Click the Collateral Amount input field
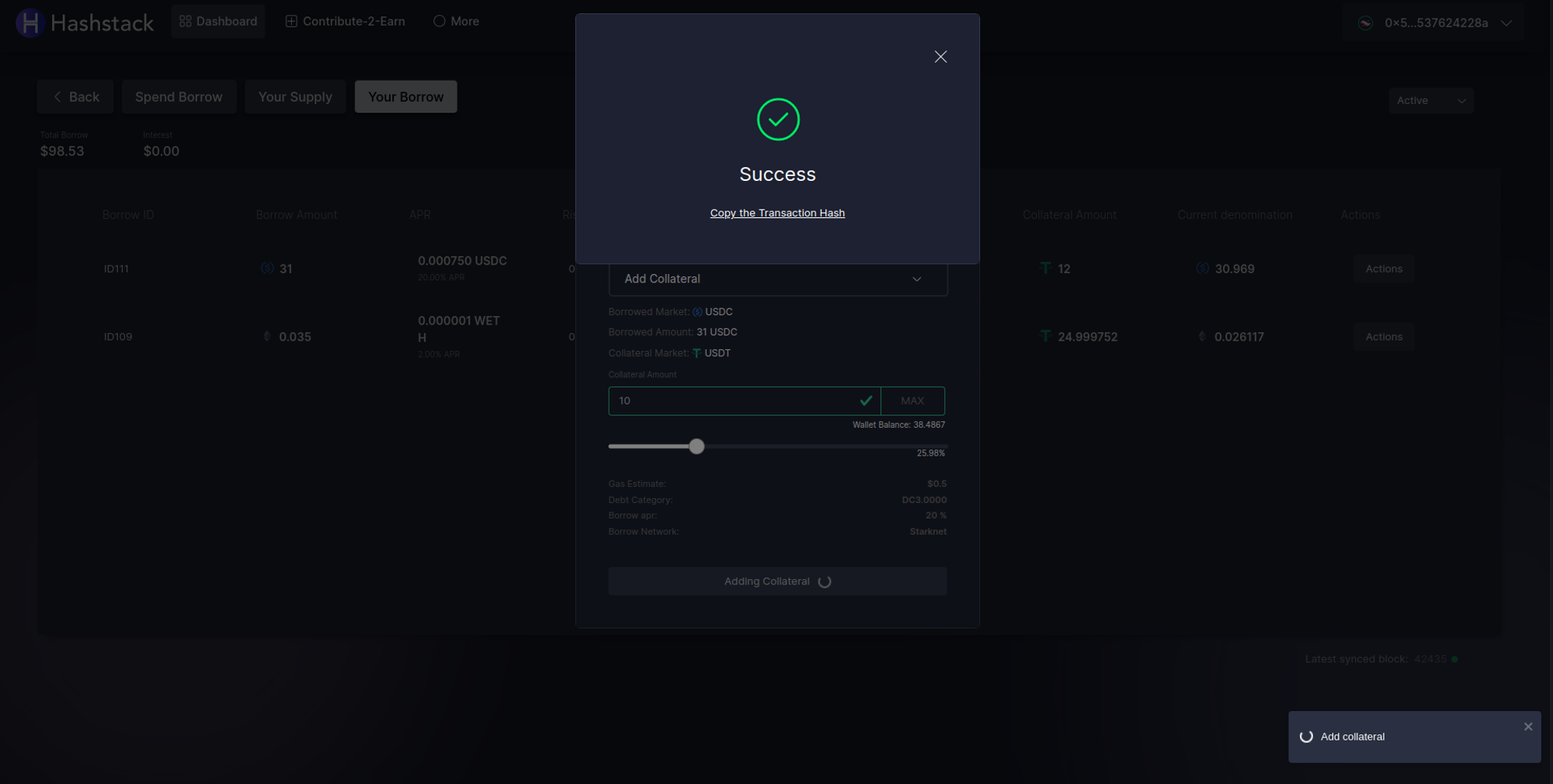Image resolution: width=1553 pixels, height=784 pixels. 734,401
